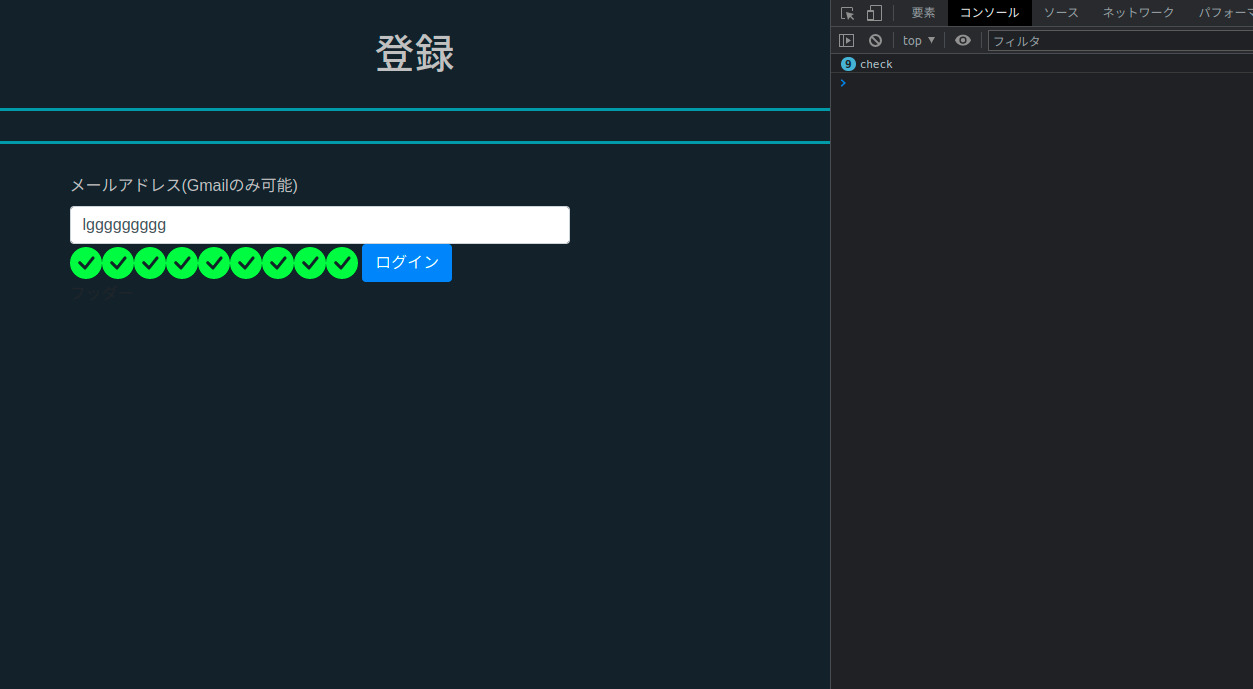Switch to the コンソール tab
1253x689 pixels.
(x=988, y=12)
